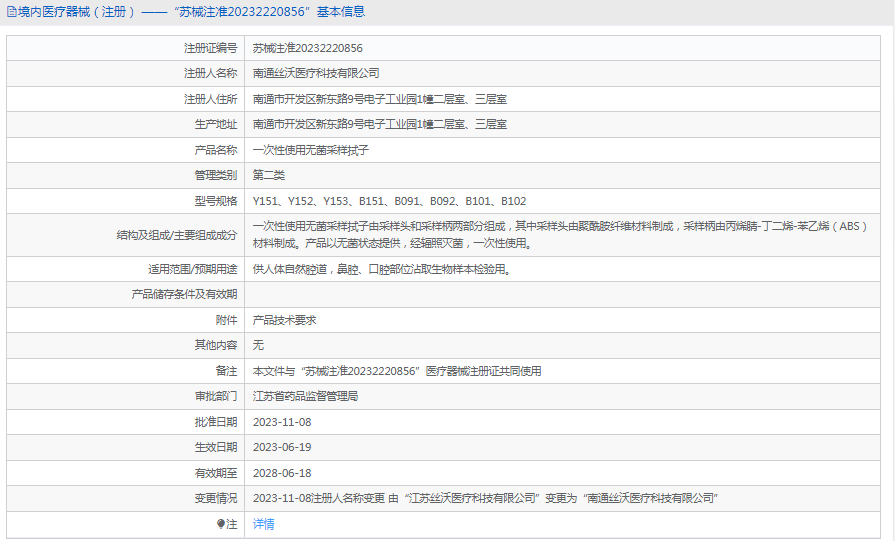The image size is (895, 541).
Task: Click the 管理类别 label
Action: coord(216,175)
